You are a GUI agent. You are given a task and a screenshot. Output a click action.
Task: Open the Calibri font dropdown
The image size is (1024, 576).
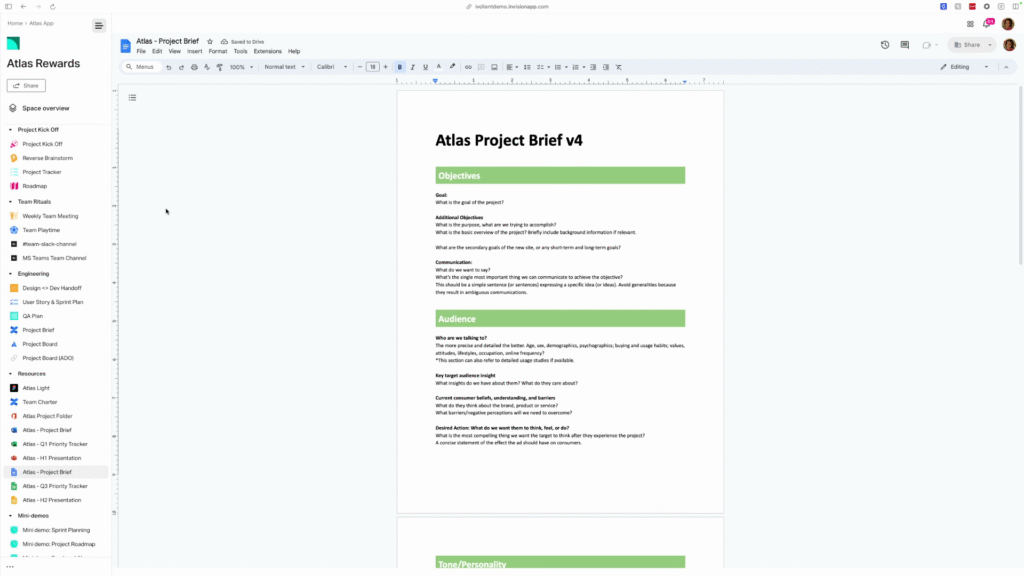[332, 67]
